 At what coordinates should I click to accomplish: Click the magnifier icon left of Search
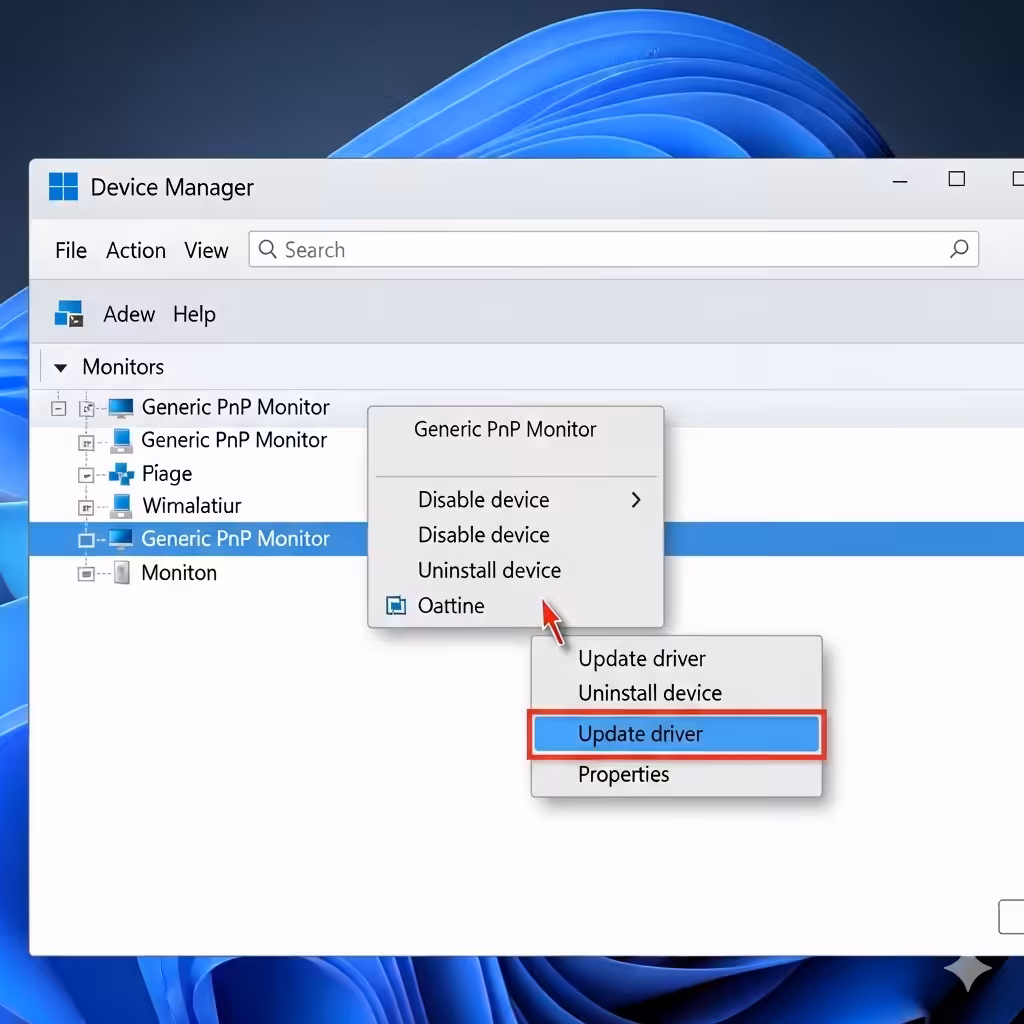[267, 249]
